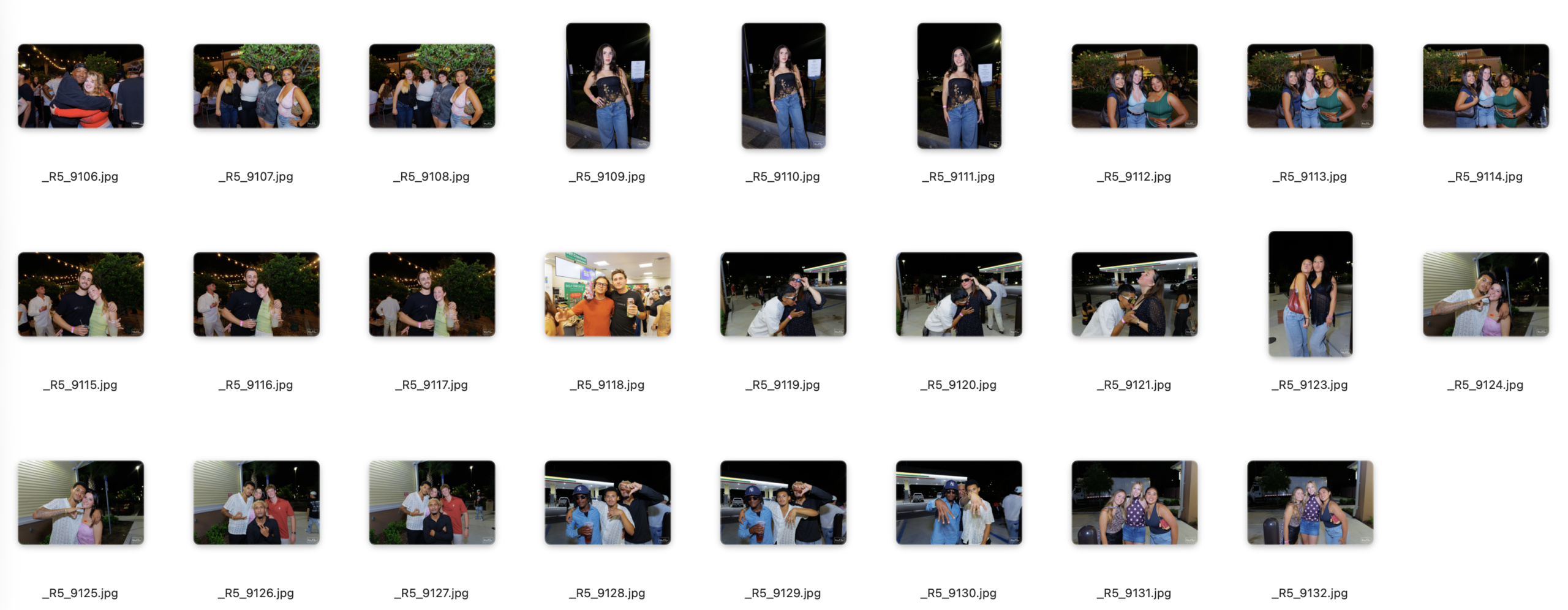Image resolution: width=1568 pixels, height=610 pixels.
Task: Click the file name _R5_9129.jpg
Action: click(x=783, y=593)
